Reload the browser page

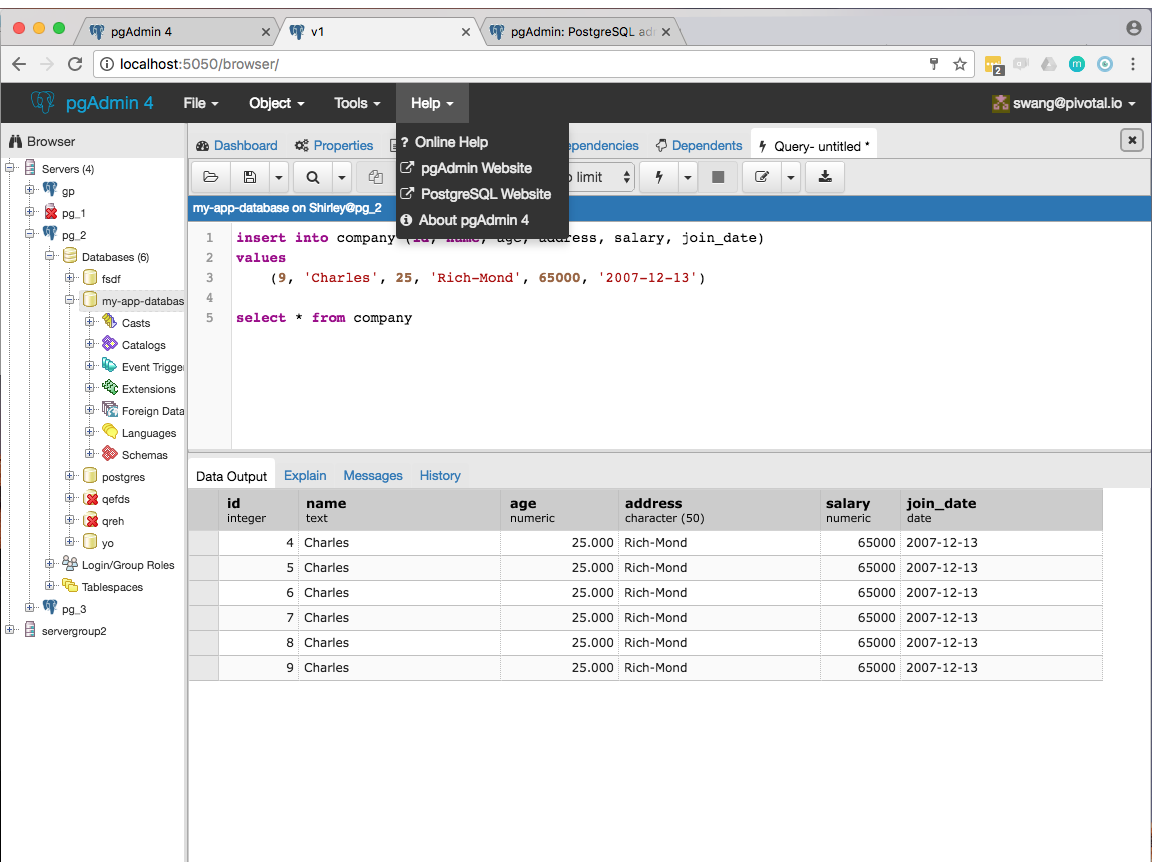point(75,64)
